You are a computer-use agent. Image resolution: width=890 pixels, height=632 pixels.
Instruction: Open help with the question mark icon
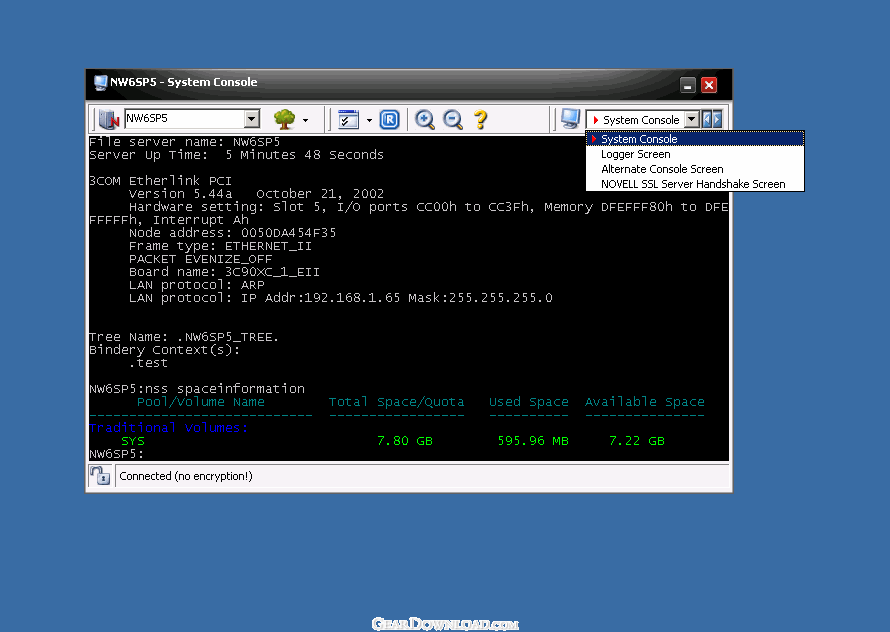[x=480, y=119]
